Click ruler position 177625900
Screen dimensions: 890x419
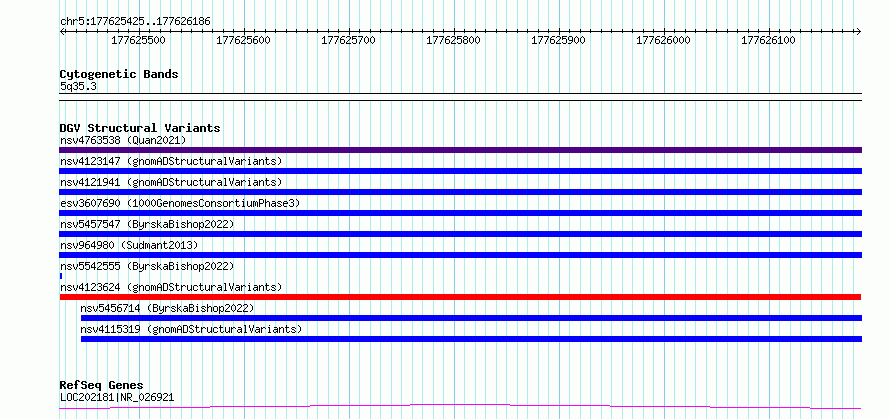pyautogui.click(x=558, y=40)
